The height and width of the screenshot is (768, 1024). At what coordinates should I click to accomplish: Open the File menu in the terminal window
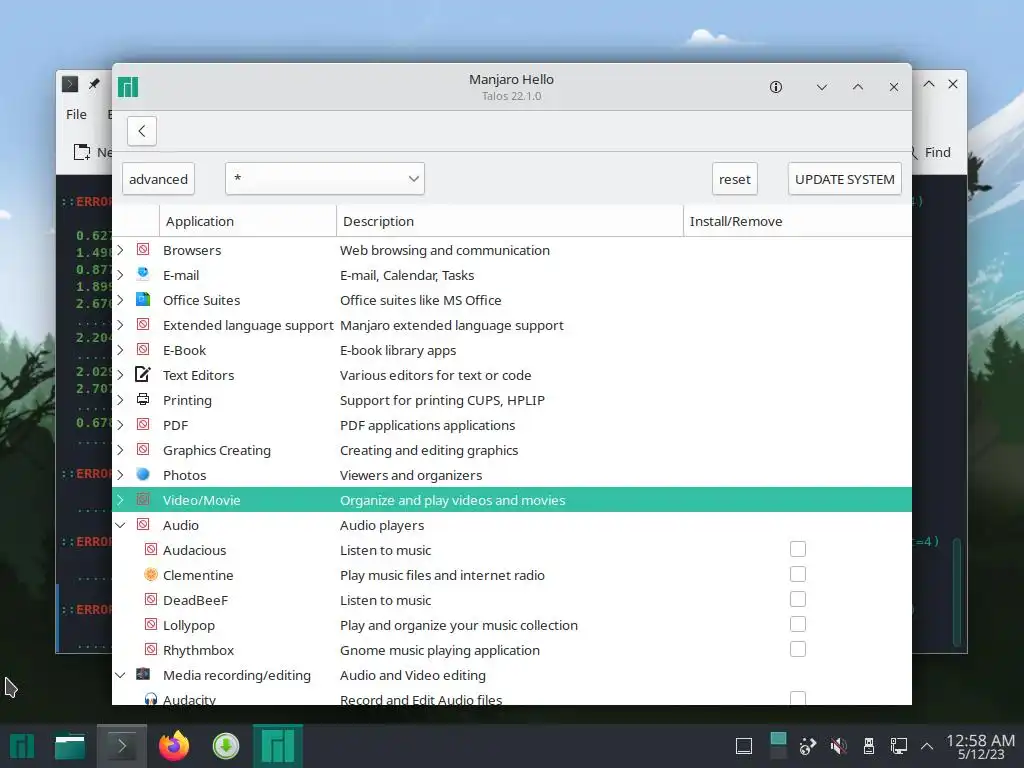[76, 114]
